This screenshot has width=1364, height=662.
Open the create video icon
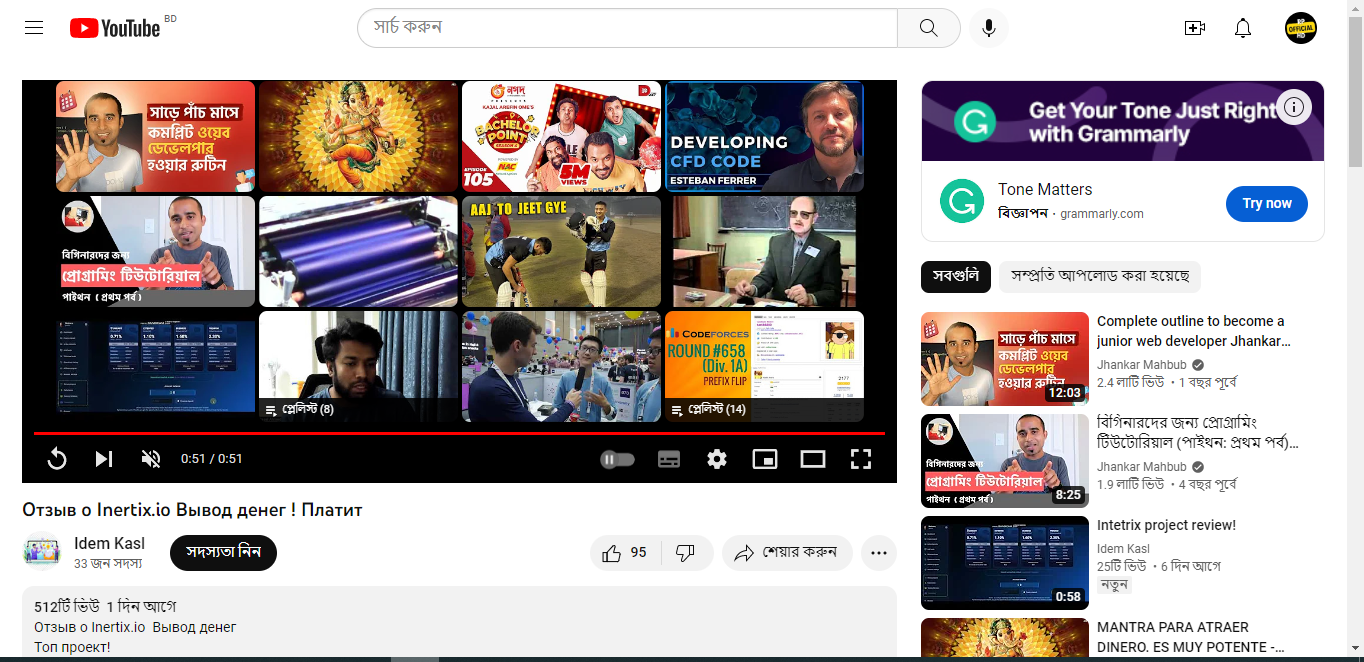[x=1194, y=28]
